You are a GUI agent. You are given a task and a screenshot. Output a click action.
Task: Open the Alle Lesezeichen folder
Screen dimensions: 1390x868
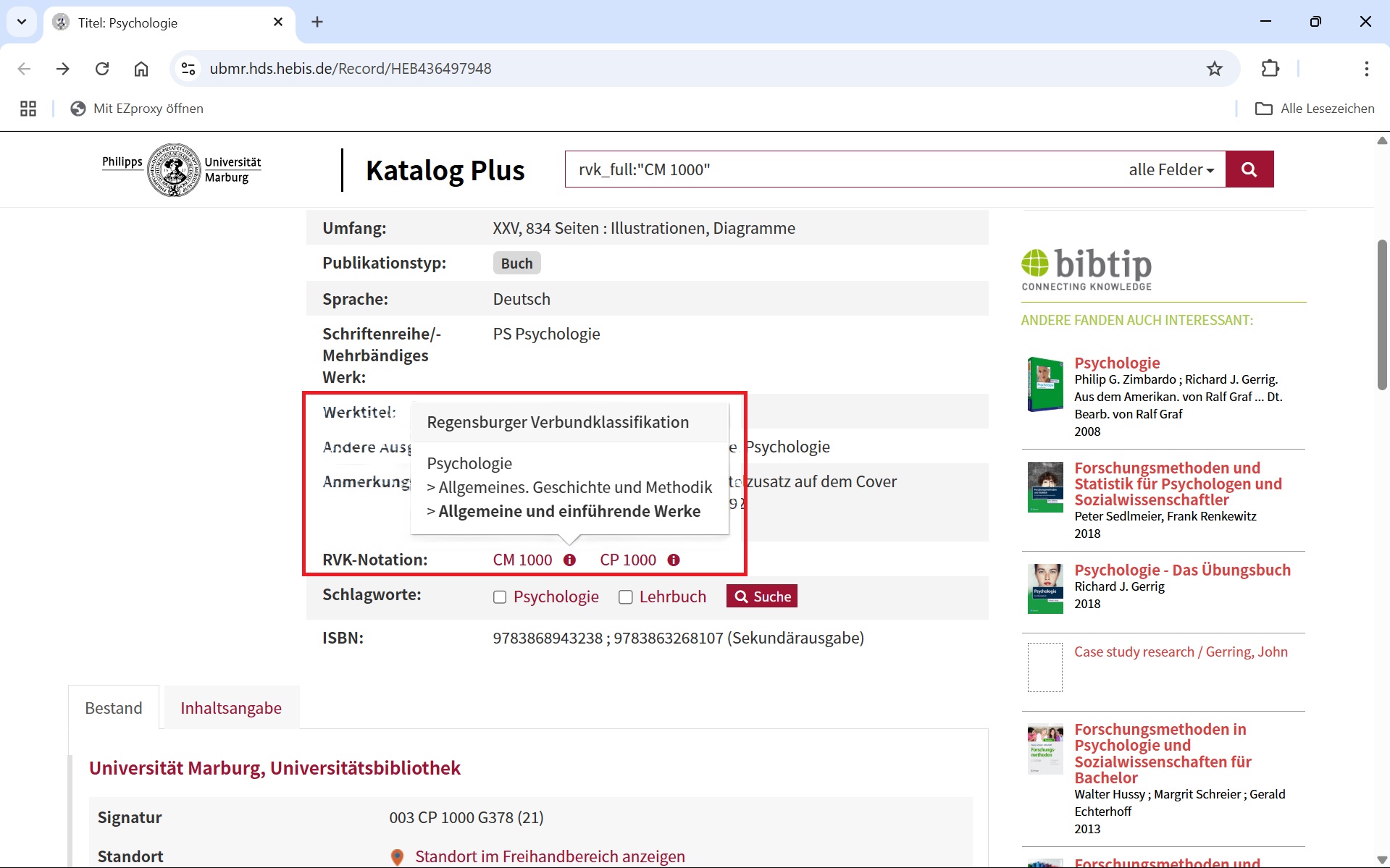tap(1315, 109)
